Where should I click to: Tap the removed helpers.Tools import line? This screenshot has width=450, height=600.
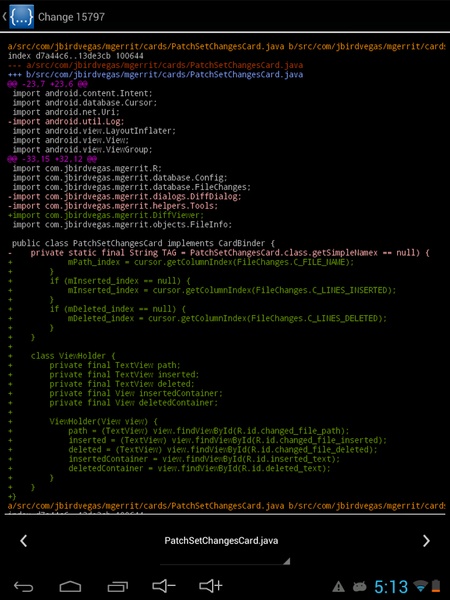point(113,206)
